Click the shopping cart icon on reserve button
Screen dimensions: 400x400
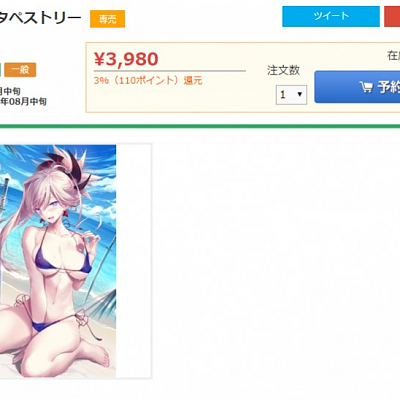click(x=366, y=87)
